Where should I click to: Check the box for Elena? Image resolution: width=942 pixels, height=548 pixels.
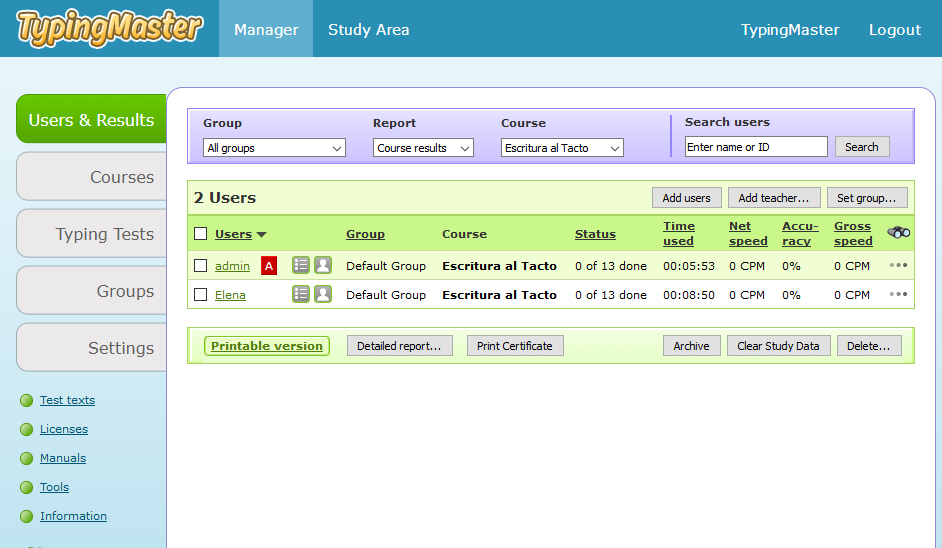(201, 294)
